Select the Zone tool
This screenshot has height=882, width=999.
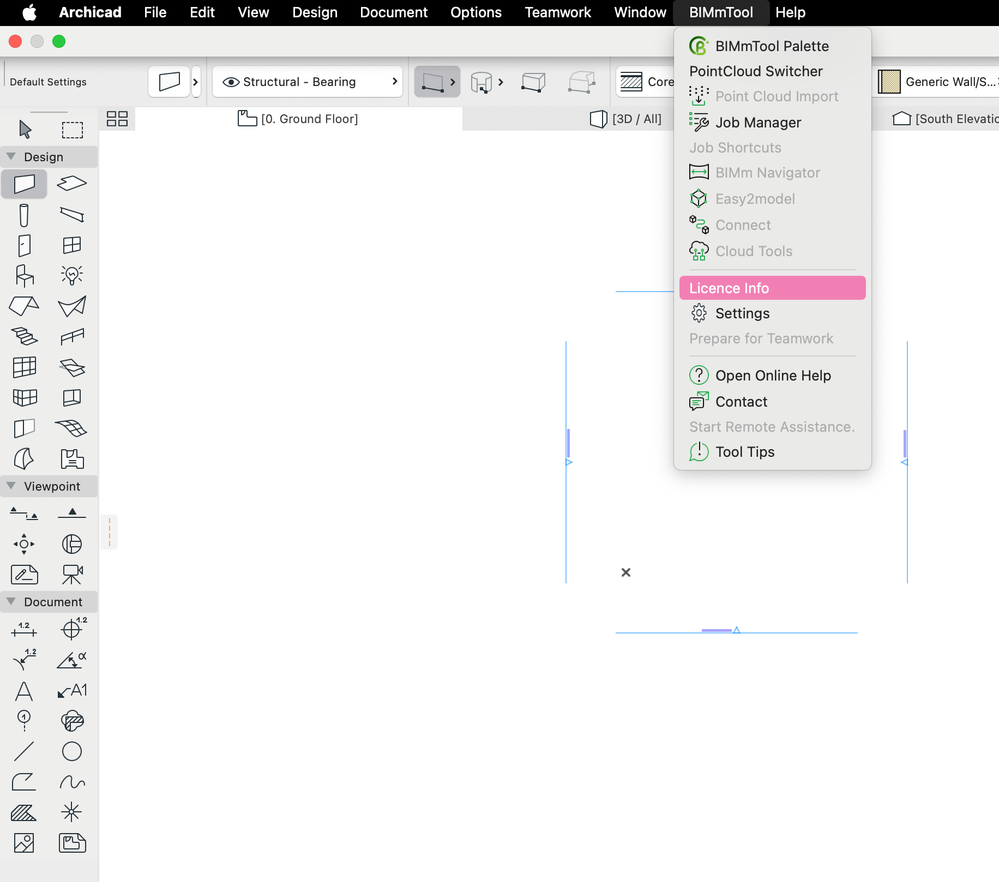pyautogui.click(x=71, y=459)
